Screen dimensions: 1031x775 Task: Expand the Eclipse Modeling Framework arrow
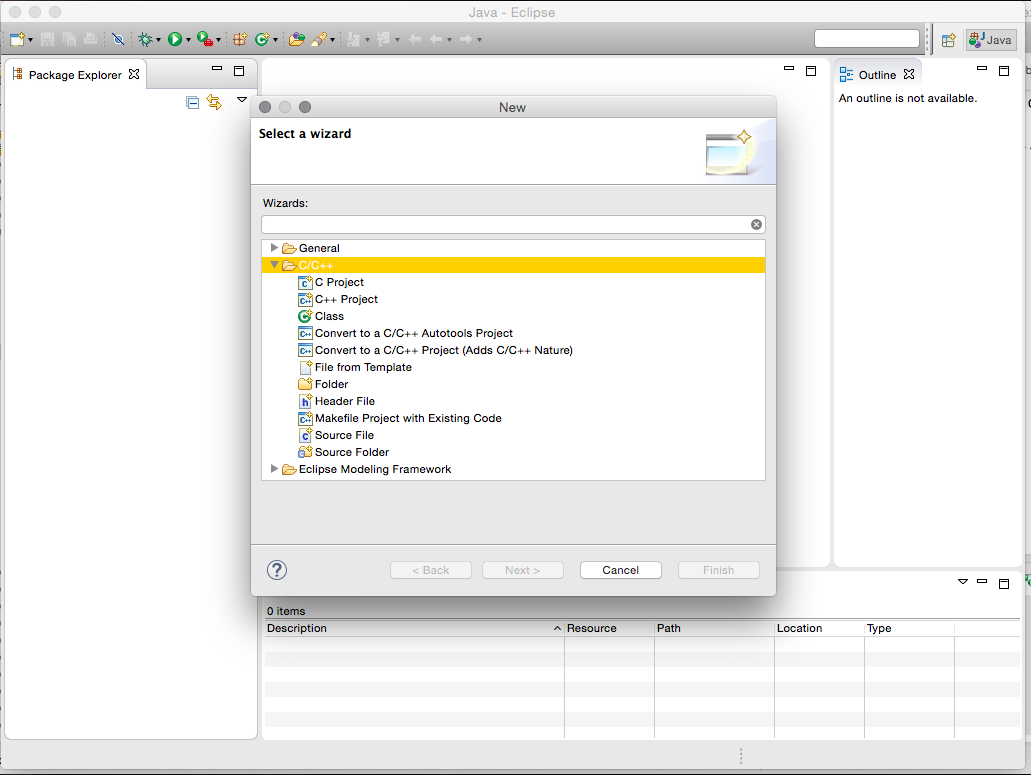[x=274, y=469]
